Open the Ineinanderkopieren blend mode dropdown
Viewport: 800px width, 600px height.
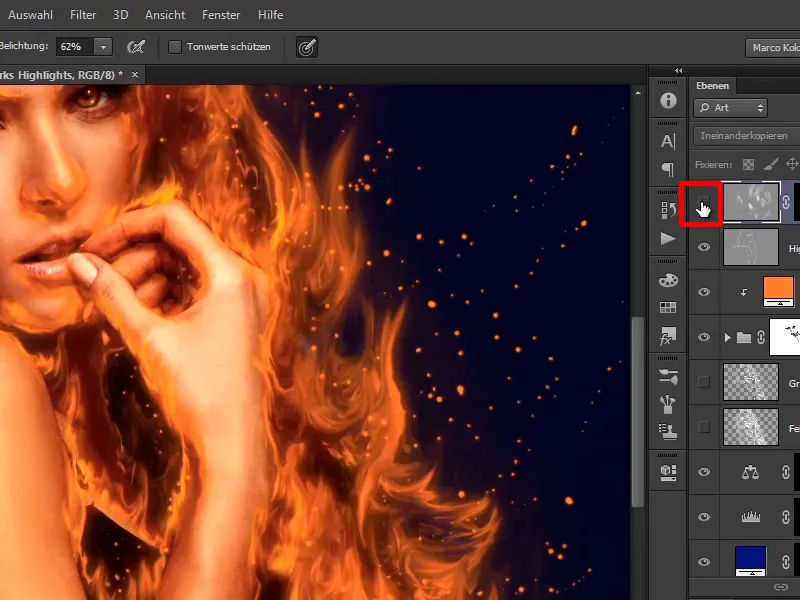[x=746, y=136]
